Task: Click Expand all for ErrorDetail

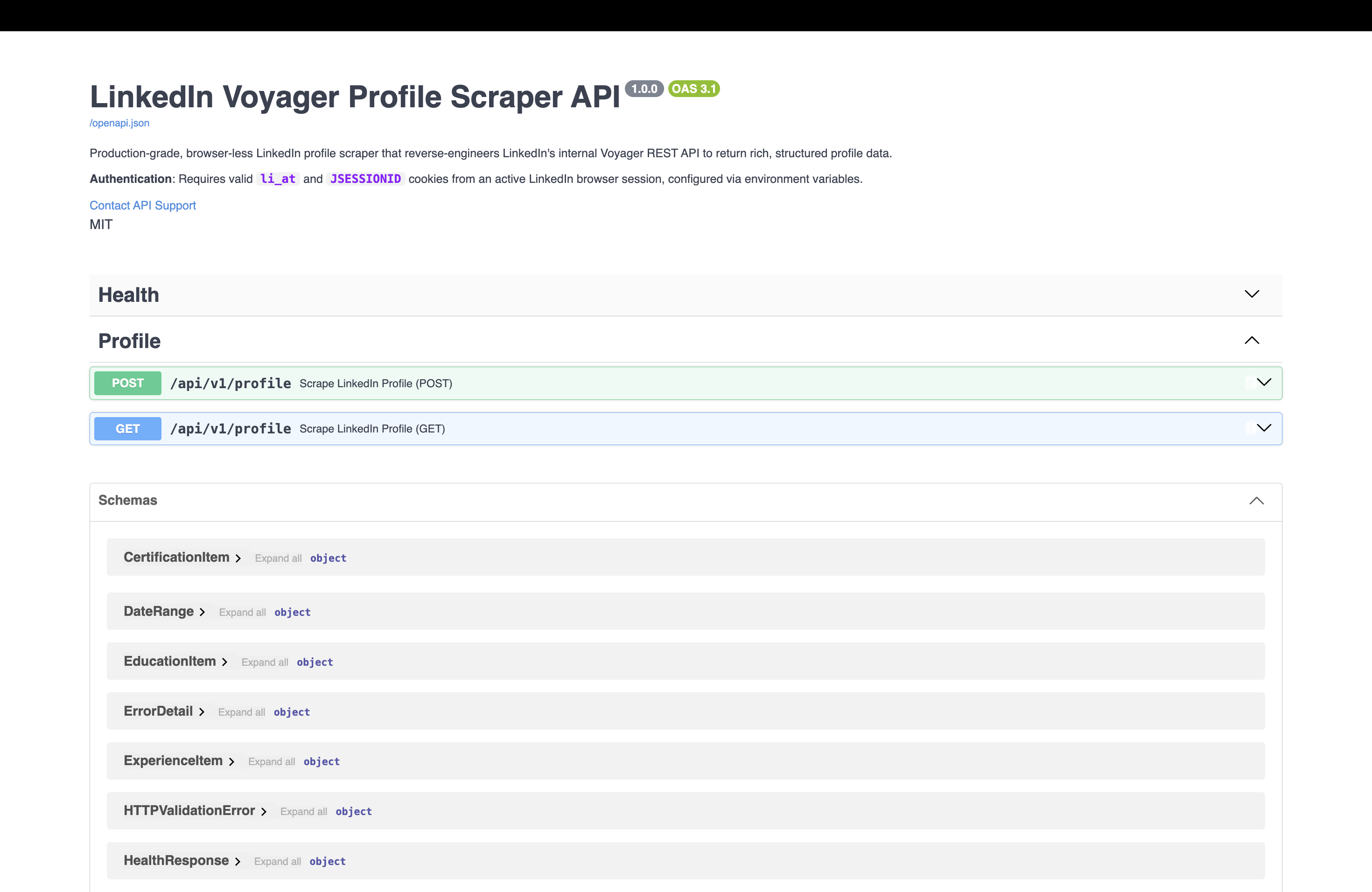Action: (242, 712)
